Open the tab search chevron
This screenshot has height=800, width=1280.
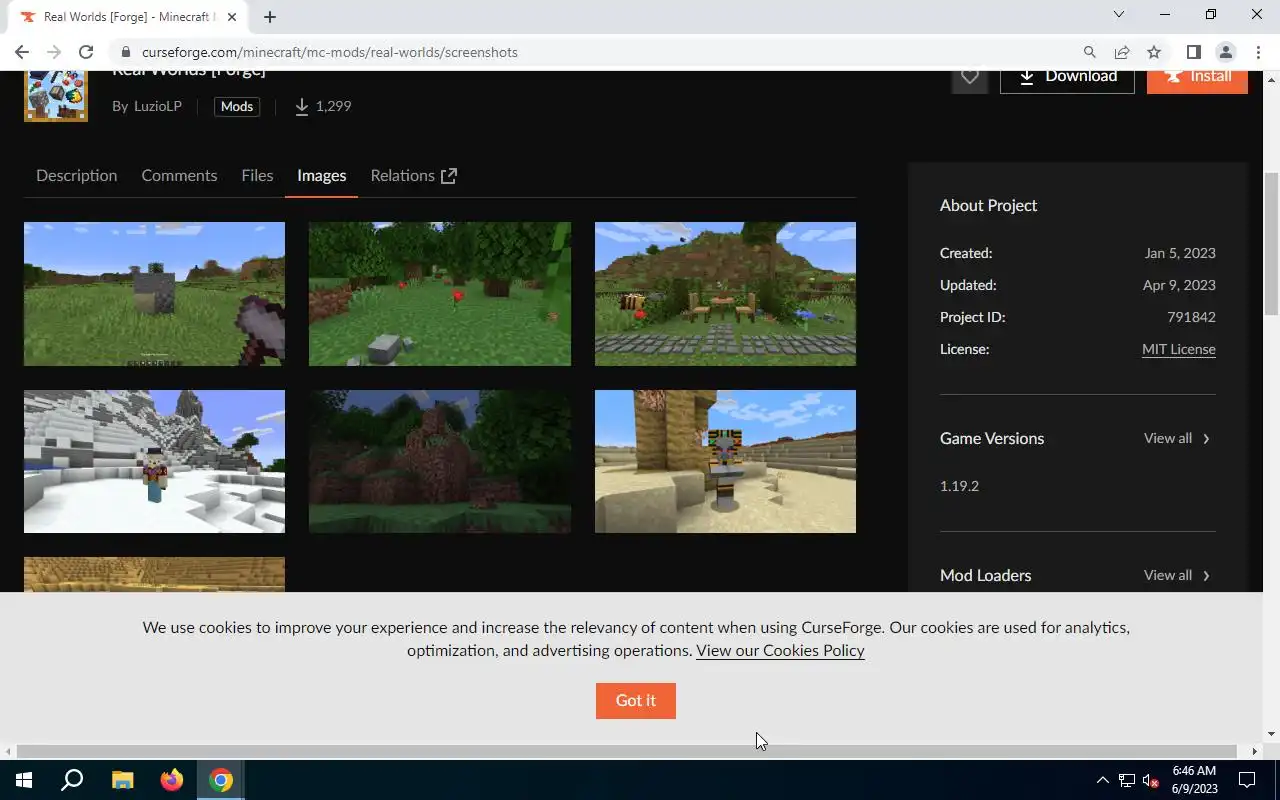pyautogui.click(x=1119, y=15)
